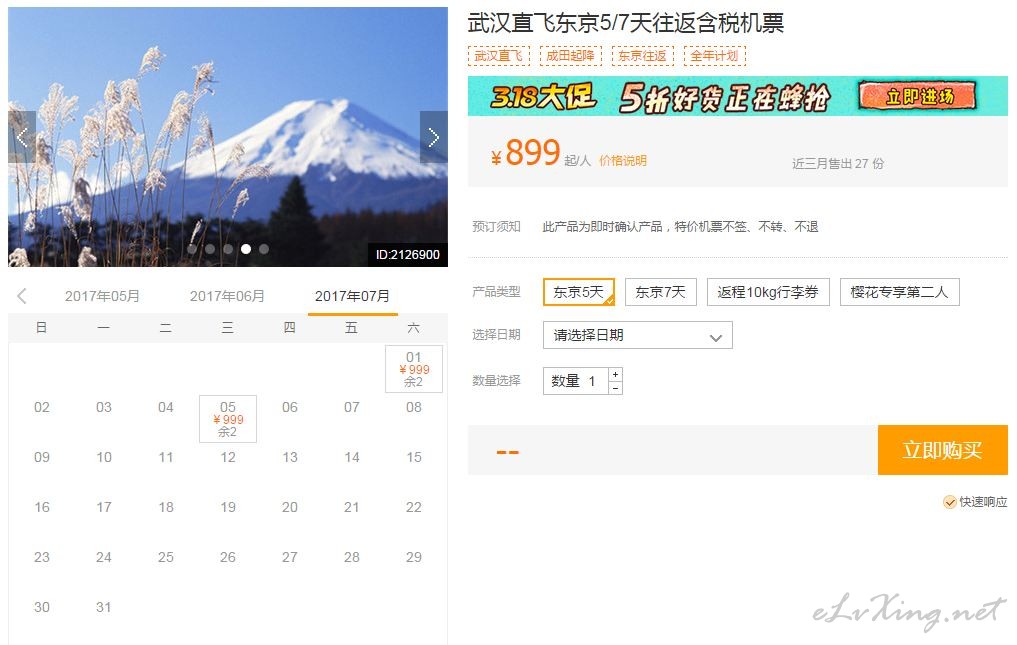Choose the 返程10kg行李券 option

point(768,292)
